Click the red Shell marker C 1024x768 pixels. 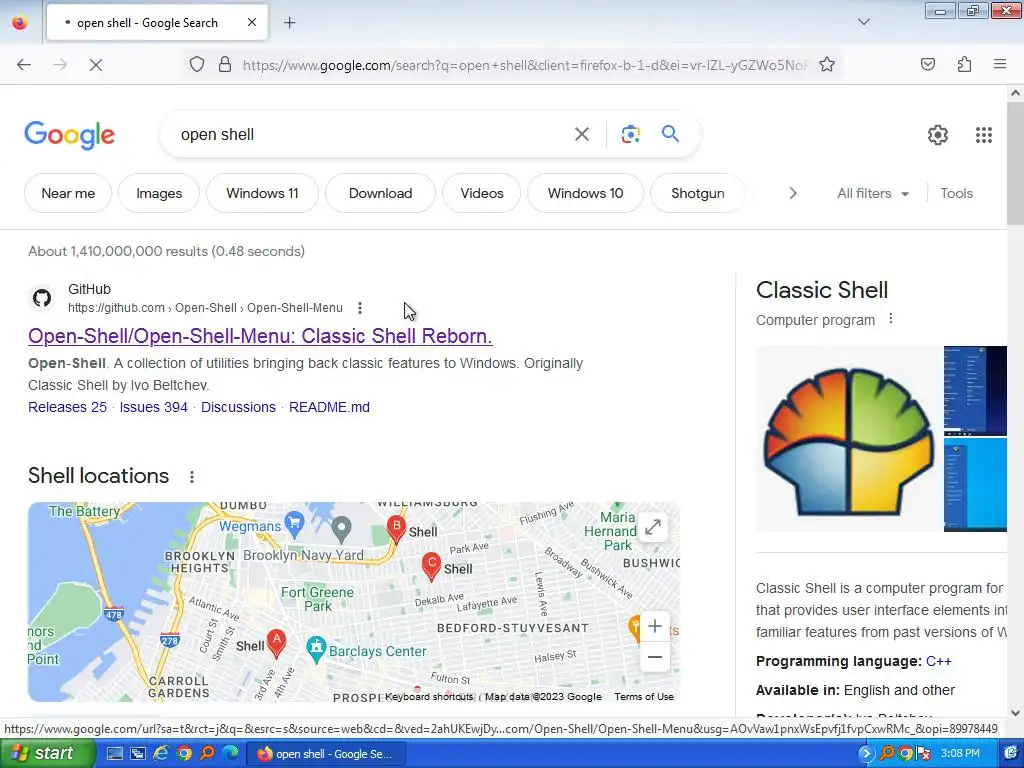pyautogui.click(x=431, y=566)
